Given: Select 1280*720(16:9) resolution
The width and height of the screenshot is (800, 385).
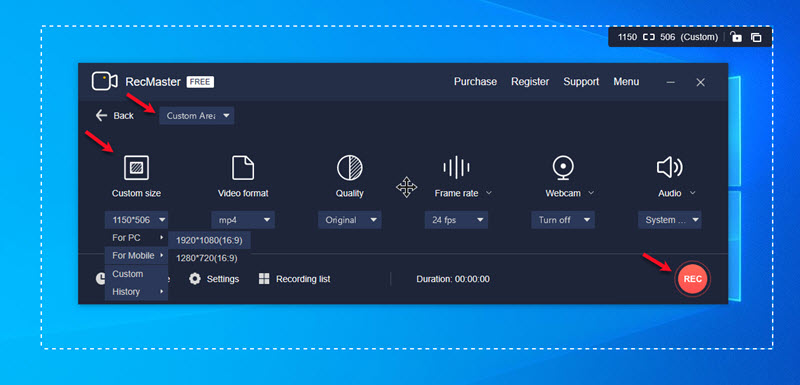Looking at the screenshot, I should point(209,258).
